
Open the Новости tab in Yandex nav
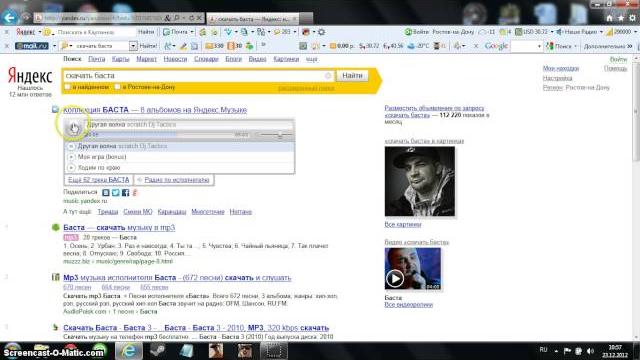point(175,59)
